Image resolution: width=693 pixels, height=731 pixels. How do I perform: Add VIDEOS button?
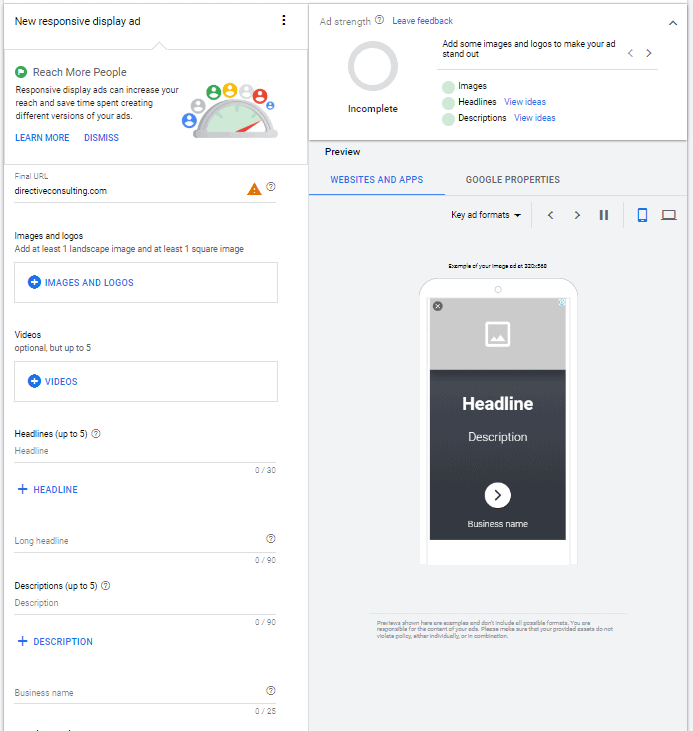[146, 381]
